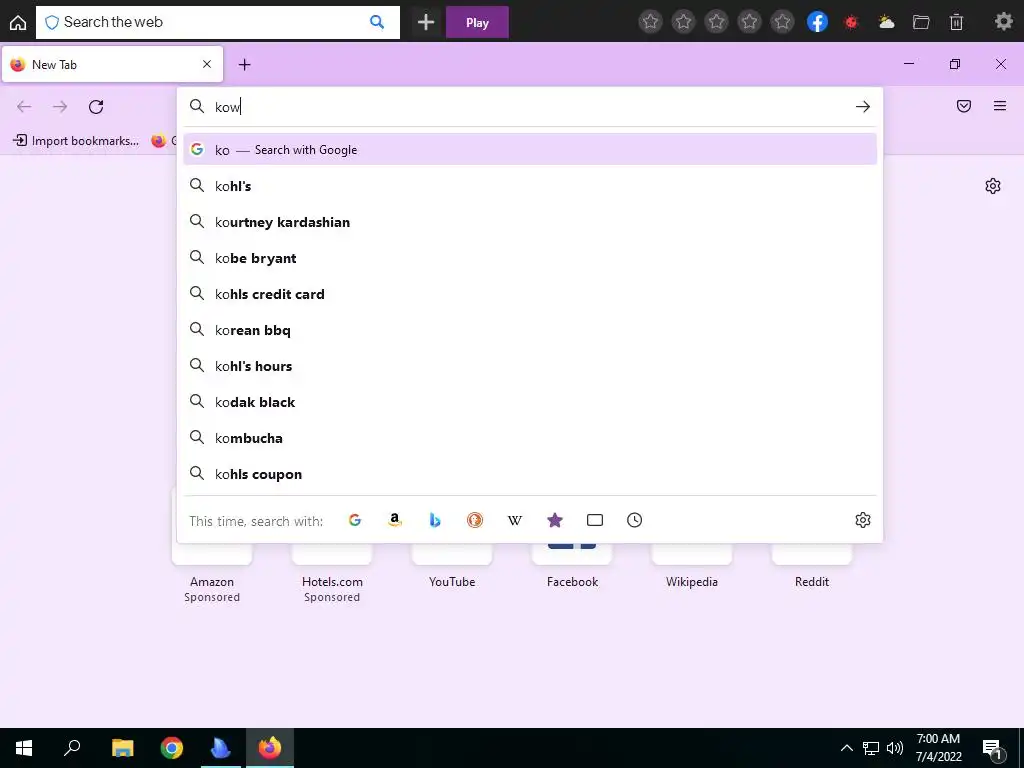Screen dimensions: 1024x768
Task: Open a new tab with the plus button
Action: click(x=244, y=64)
